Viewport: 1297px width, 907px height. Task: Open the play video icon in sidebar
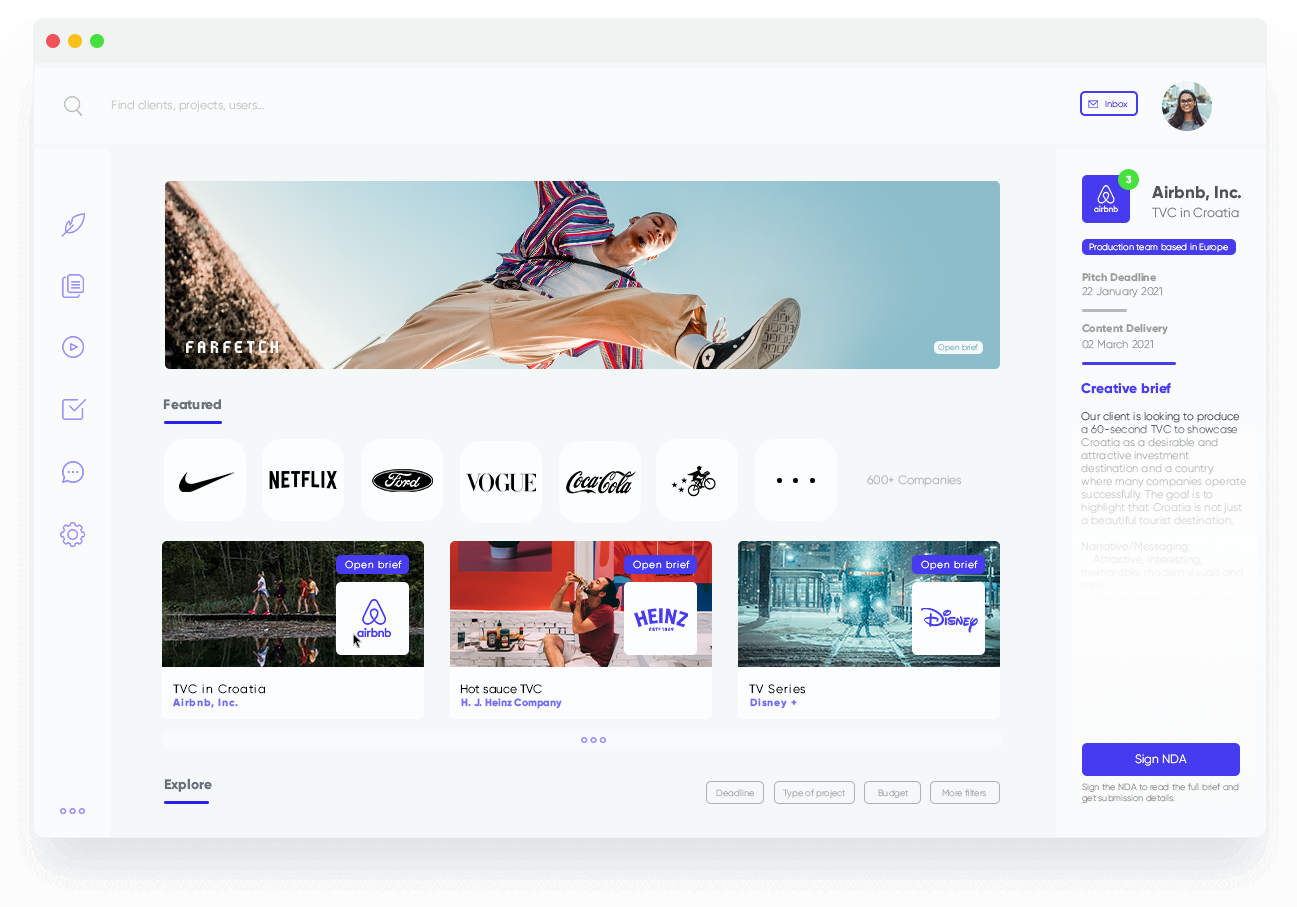click(x=73, y=347)
